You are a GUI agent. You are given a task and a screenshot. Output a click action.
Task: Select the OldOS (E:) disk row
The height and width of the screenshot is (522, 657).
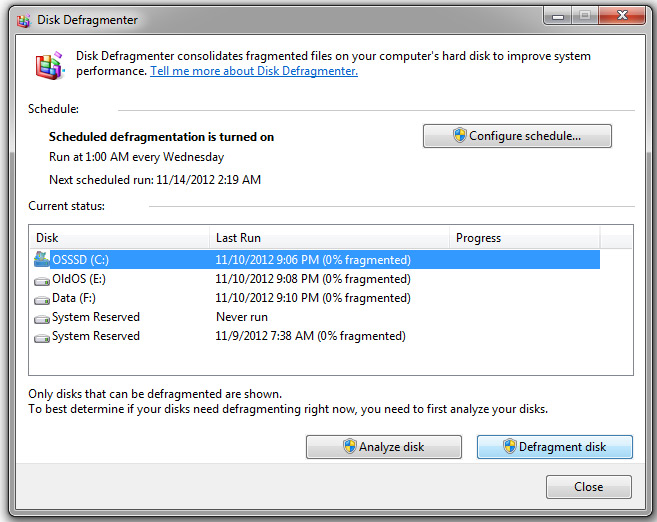click(316, 279)
